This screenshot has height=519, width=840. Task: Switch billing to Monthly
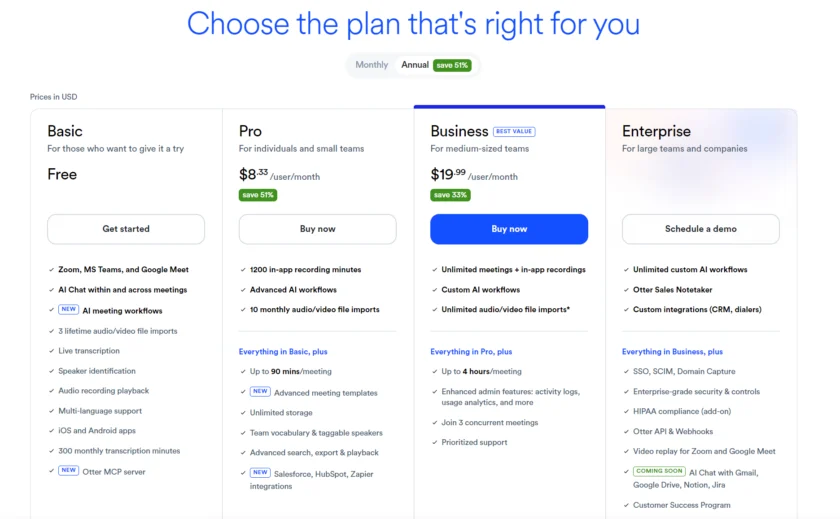tap(371, 65)
